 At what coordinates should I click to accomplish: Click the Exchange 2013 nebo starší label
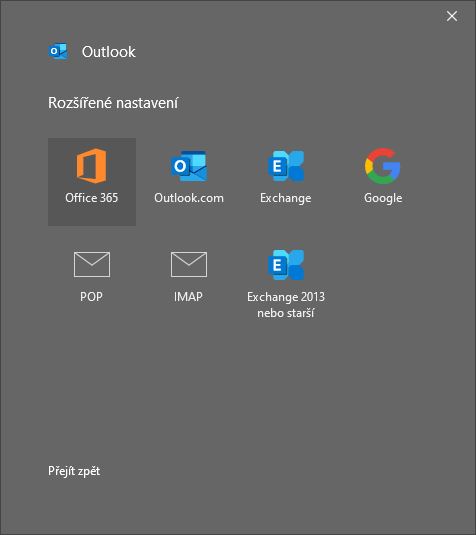coord(286,305)
